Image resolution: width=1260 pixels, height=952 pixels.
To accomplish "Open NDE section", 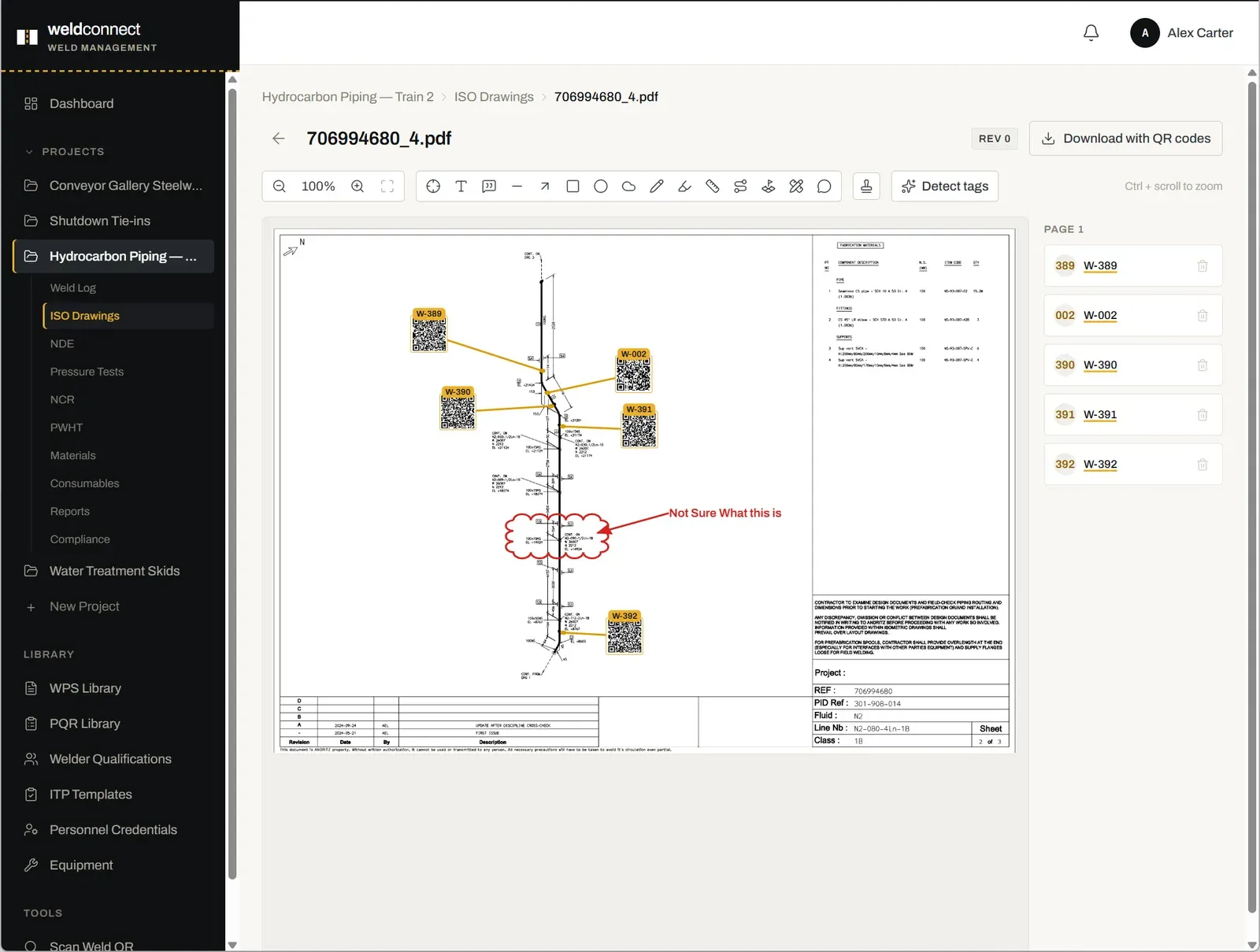I will pyautogui.click(x=128, y=344).
